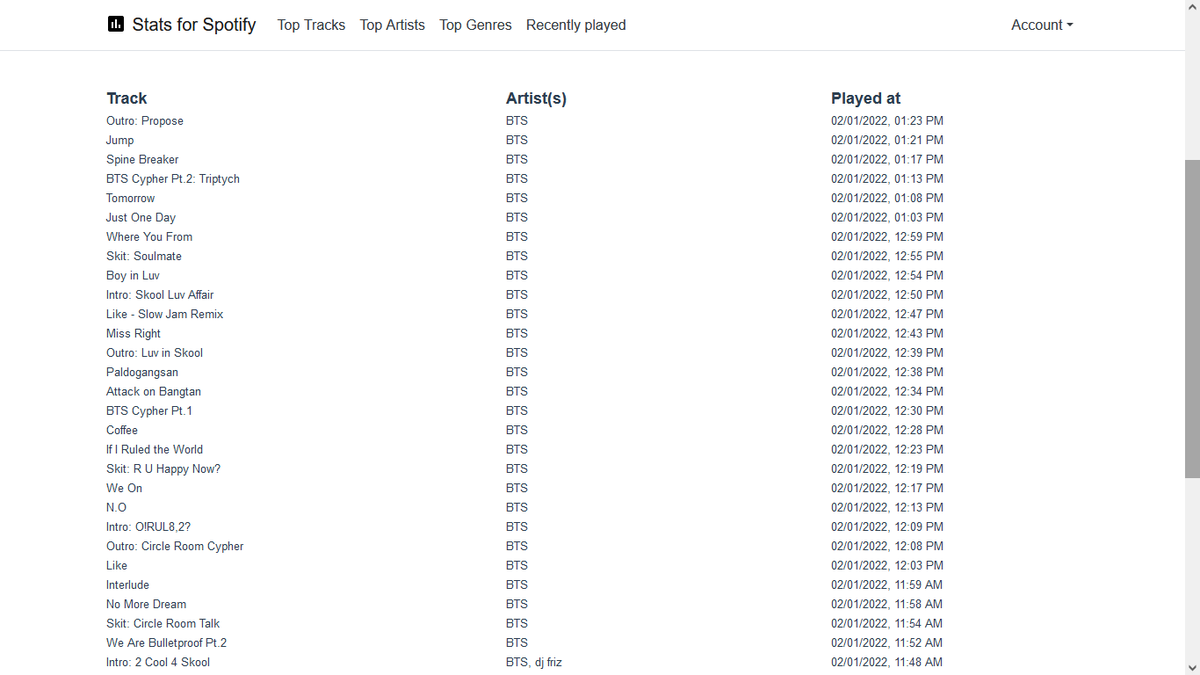Select 'BTS Cypher Pt.1' track

tap(149, 411)
